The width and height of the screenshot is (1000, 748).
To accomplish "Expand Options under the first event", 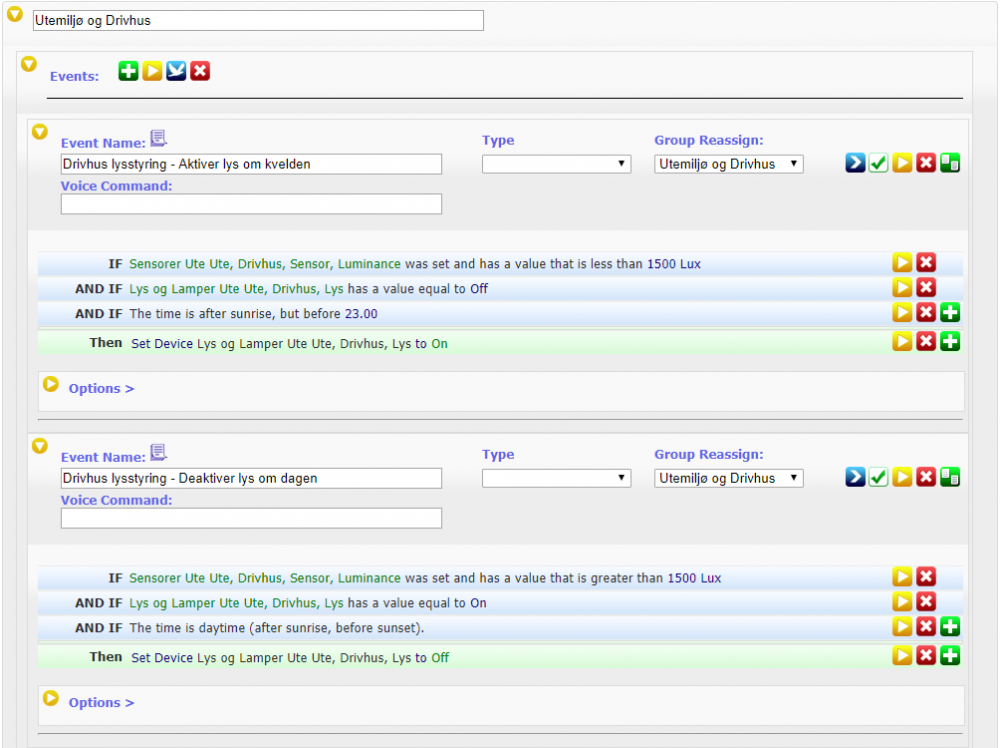I will click(51, 384).
